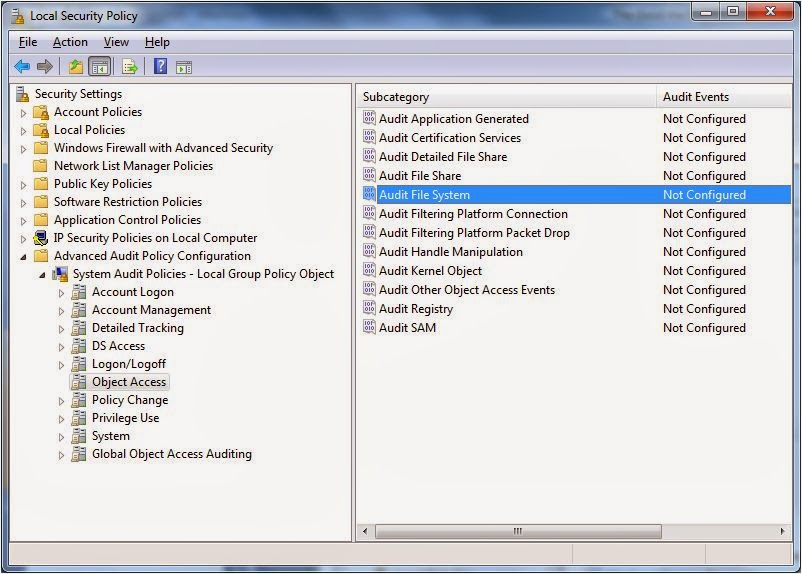The image size is (802, 574).
Task: Select the Audit File System row
Action: (x=576, y=194)
